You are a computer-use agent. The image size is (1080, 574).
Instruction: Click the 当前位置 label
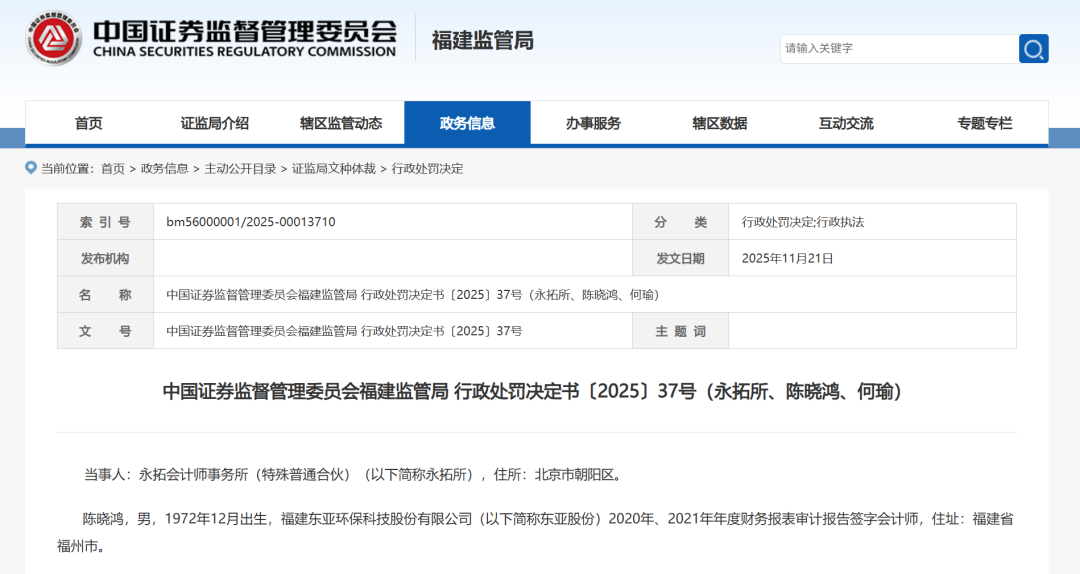click(67, 169)
